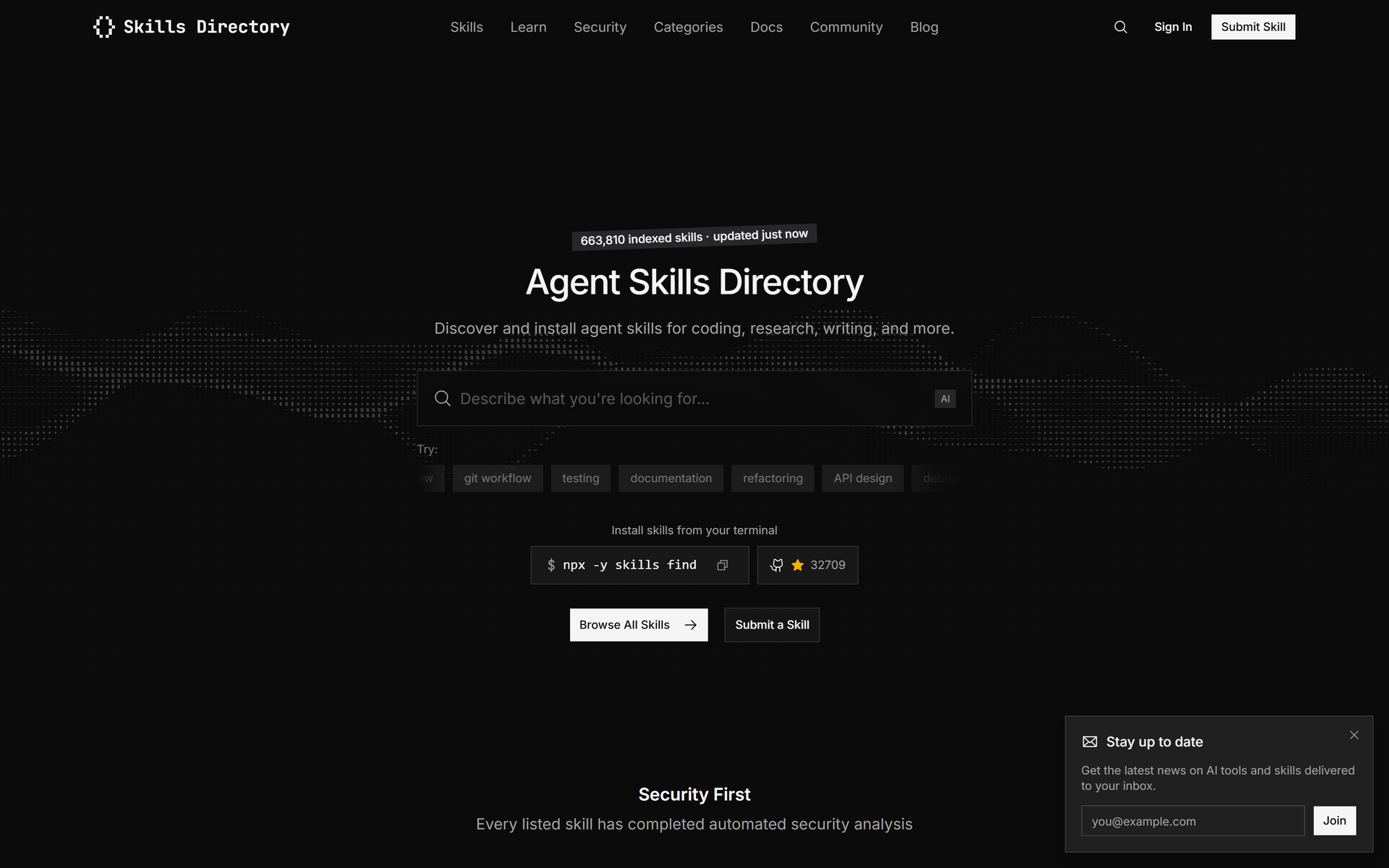Click the AI badge in search box
1389x868 pixels.
(945, 399)
